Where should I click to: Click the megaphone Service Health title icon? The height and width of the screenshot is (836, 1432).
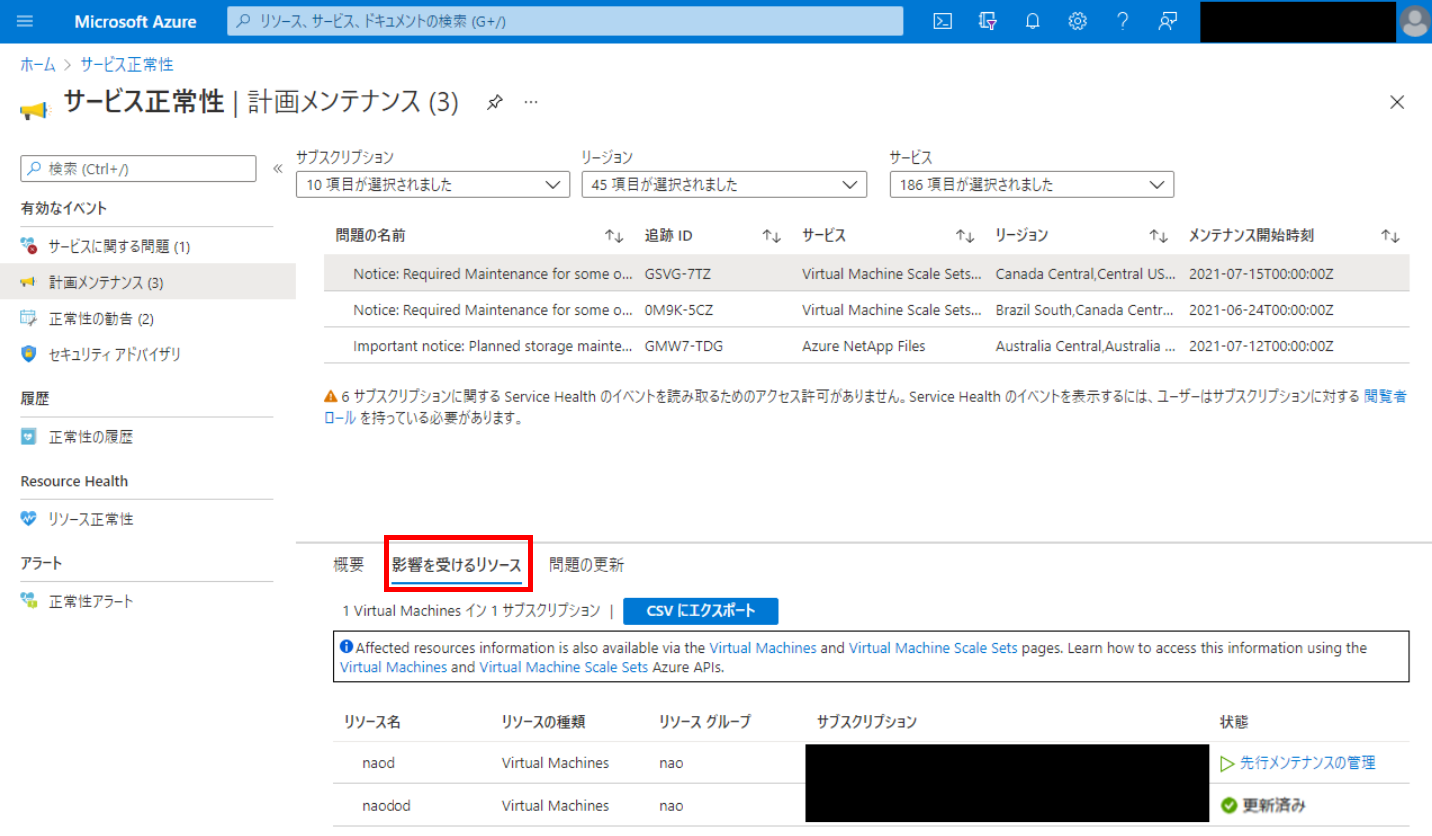click(34, 108)
